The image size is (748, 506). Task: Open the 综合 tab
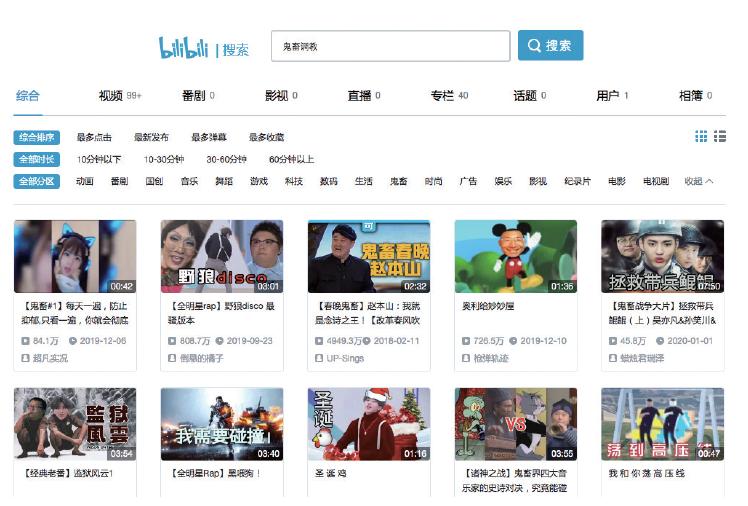28,96
